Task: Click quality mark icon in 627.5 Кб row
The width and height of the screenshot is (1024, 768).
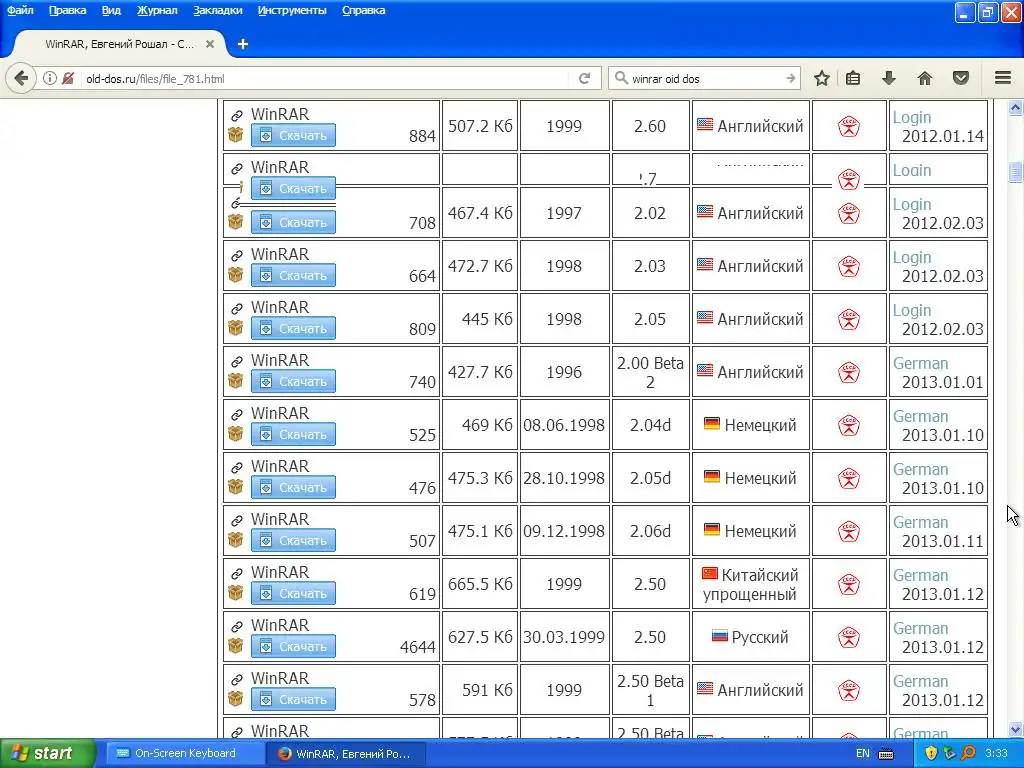Action: tap(848, 637)
